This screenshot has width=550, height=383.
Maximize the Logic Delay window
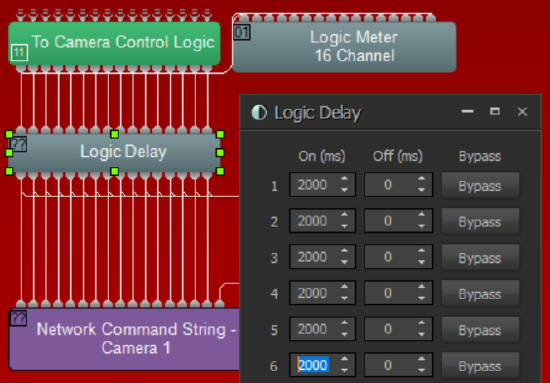(495, 112)
